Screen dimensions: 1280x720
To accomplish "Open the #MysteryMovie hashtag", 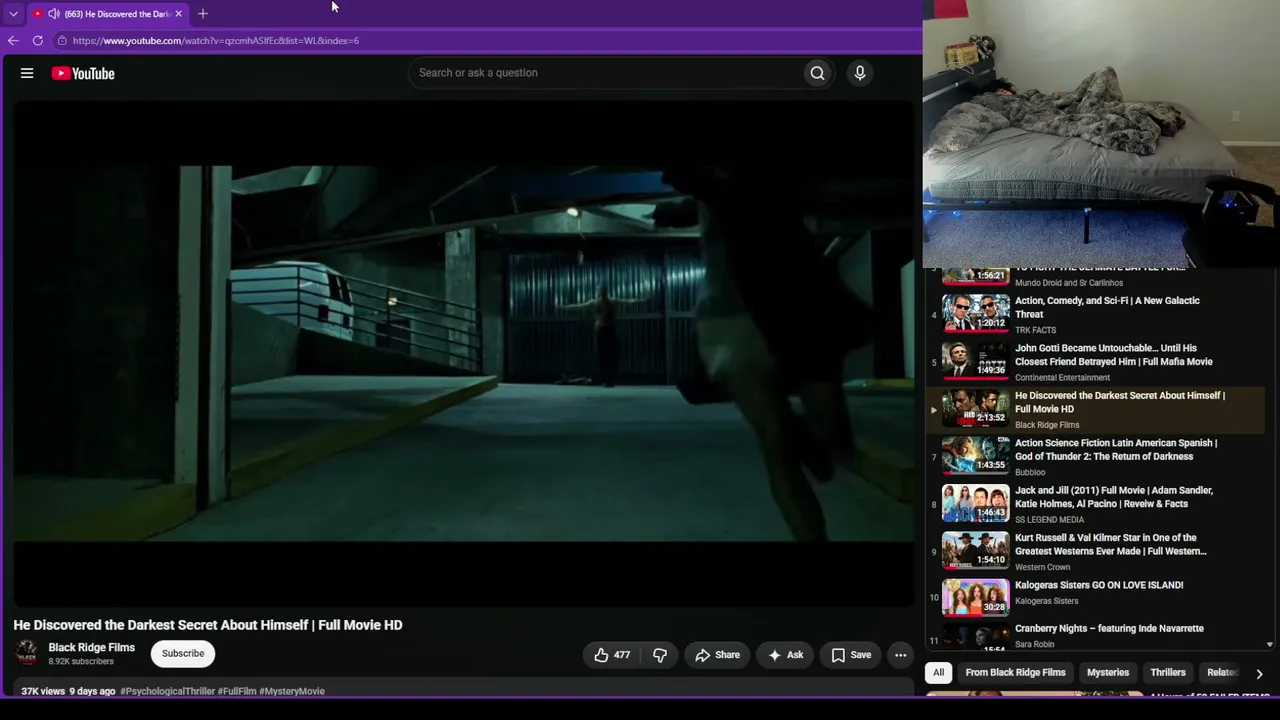I will [292, 691].
